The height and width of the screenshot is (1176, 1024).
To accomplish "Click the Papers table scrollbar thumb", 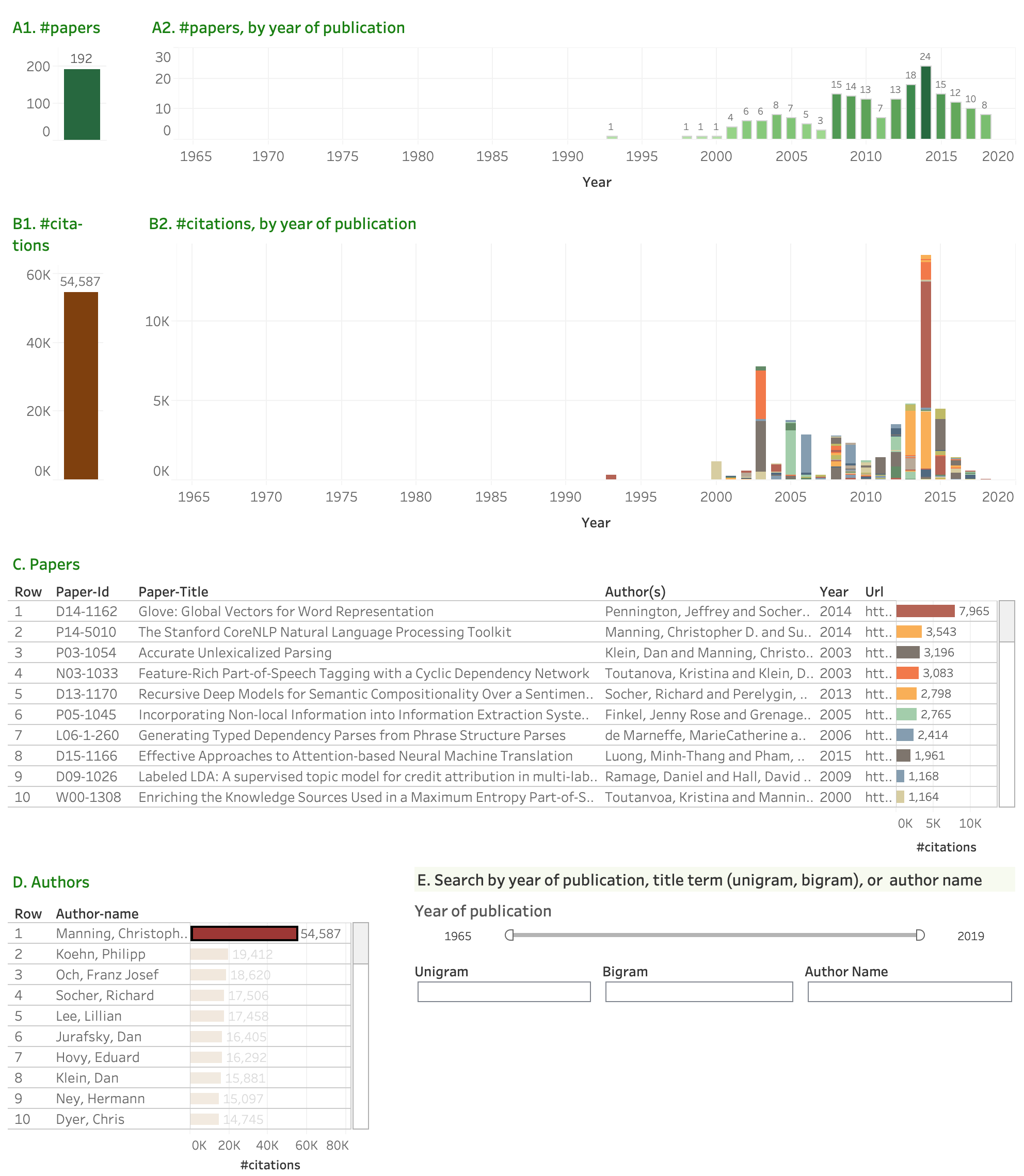I will point(1006,621).
